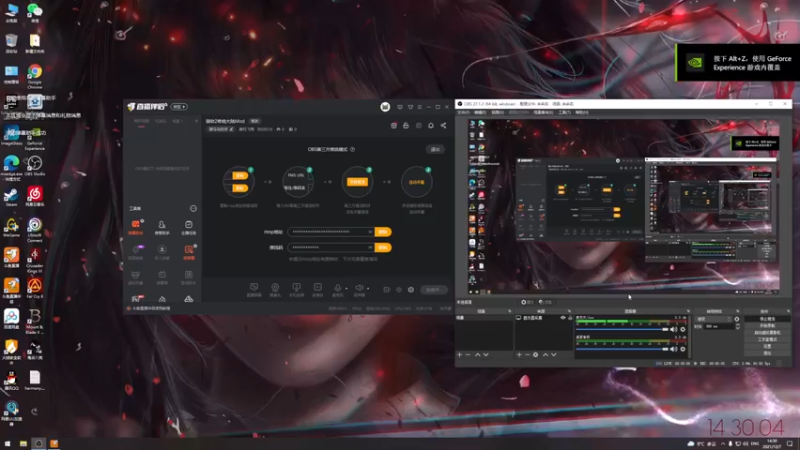Open Far Cry 6 desktop shortcut
The image size is (800, 450).
coord(35,288)
